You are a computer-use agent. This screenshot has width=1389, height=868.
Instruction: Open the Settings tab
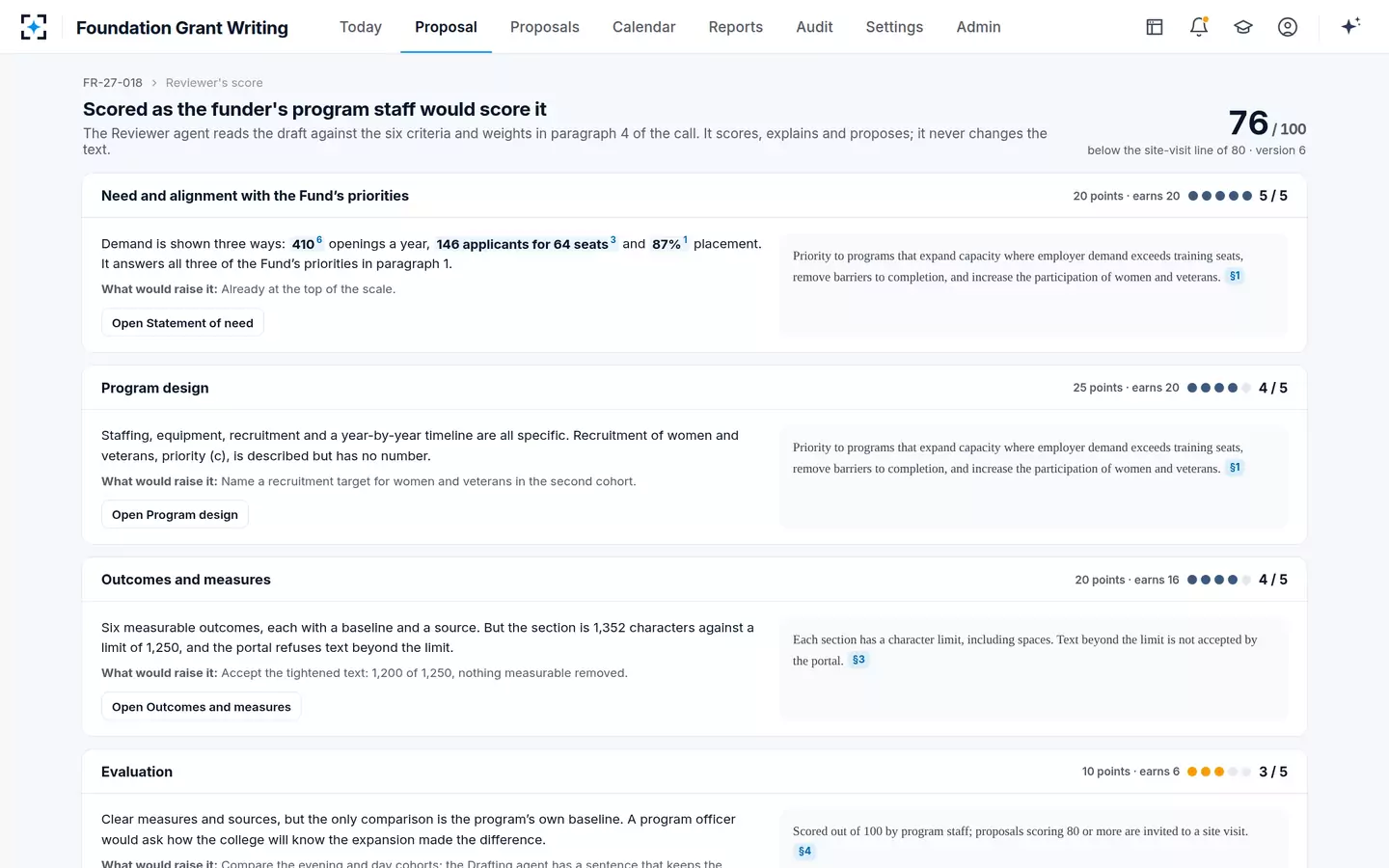894,27
